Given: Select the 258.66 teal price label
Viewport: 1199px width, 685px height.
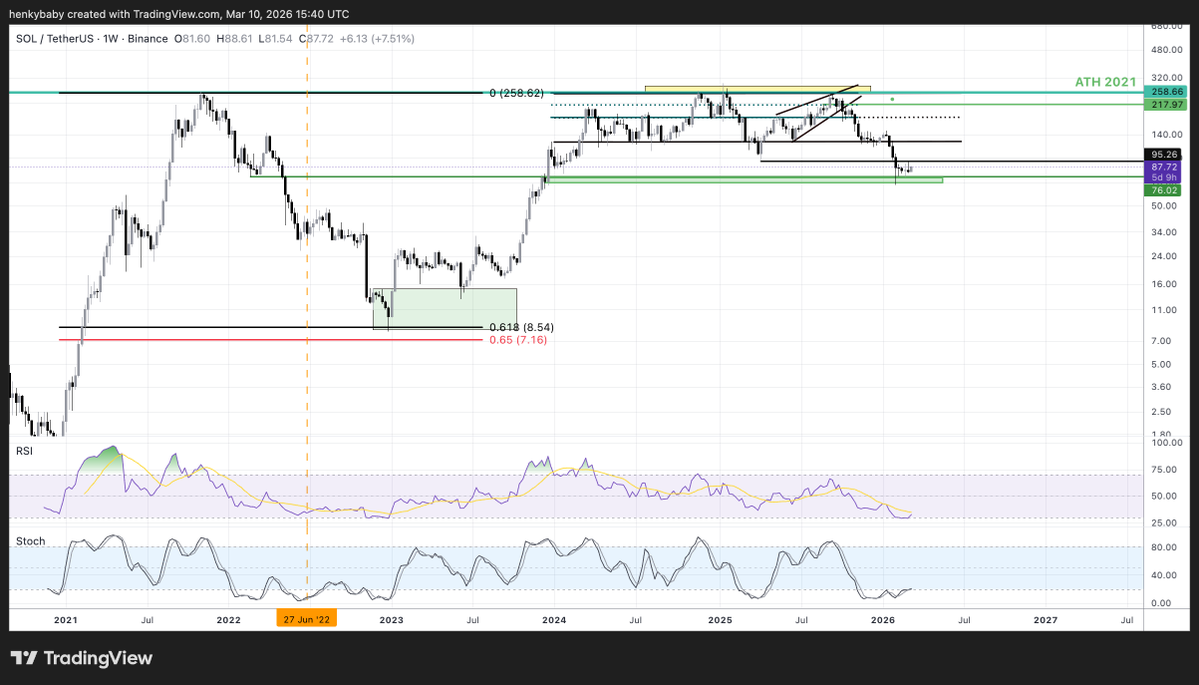Looking at the screenshot, I should tap(1166, 92).
